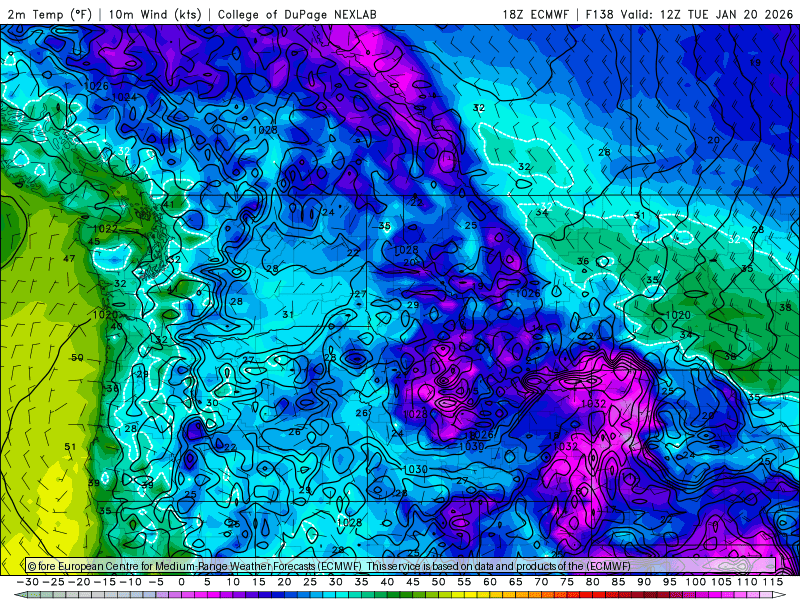Click the "50" temperature reading on the map
The height and width of the screenshot is (600, 800).
[x=77, y=358]
